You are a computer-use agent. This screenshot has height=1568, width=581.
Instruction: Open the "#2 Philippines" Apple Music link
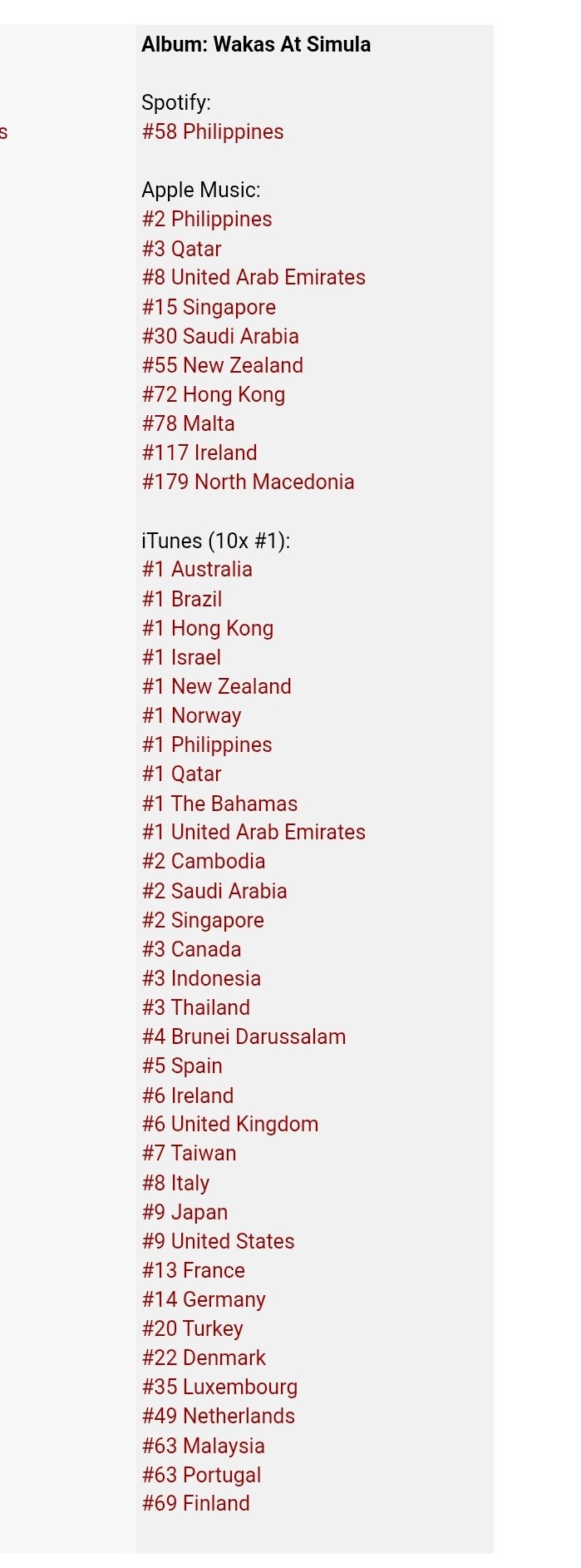coord(206,220)
